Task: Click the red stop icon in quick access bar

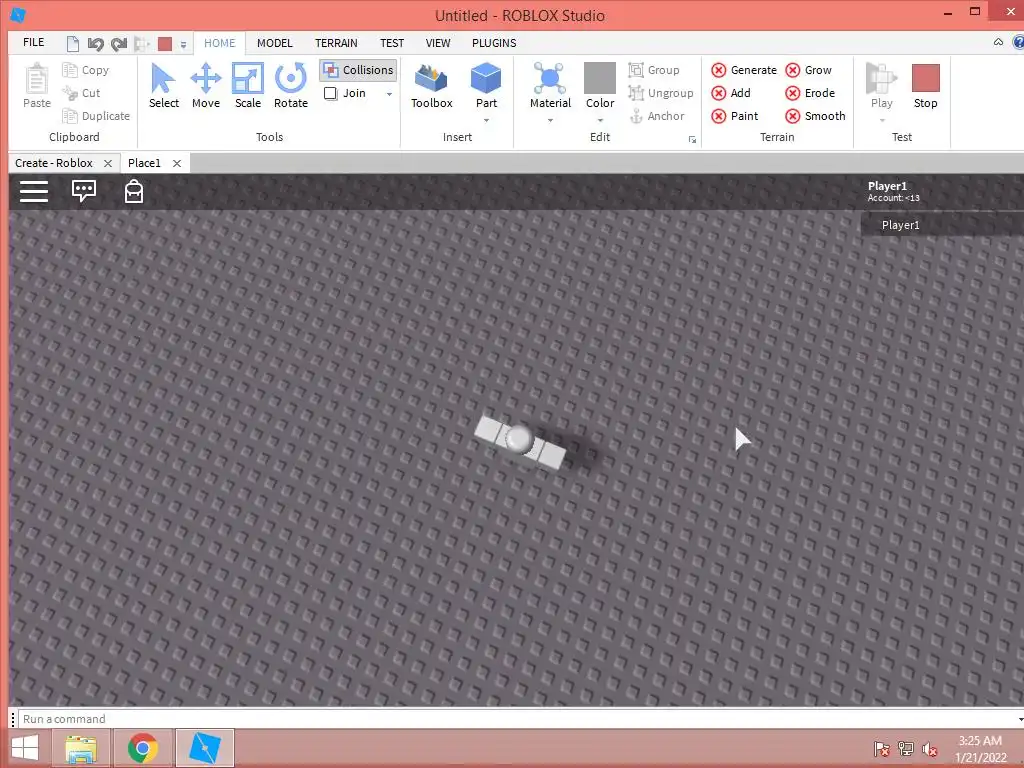Action: click(x=165, y=44)
